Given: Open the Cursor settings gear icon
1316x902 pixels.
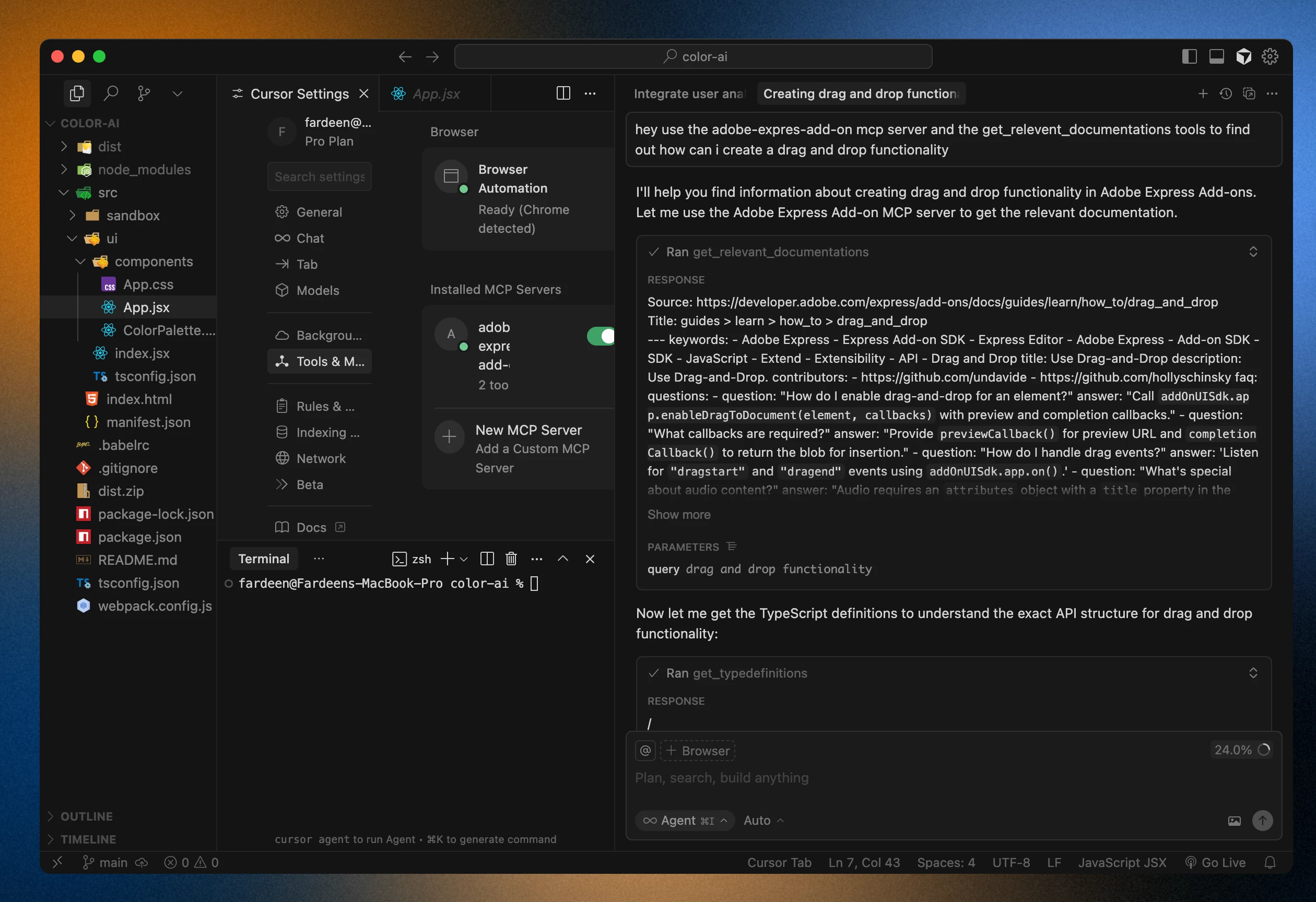Looking at the screenshot, I should tap(1270, 56).
